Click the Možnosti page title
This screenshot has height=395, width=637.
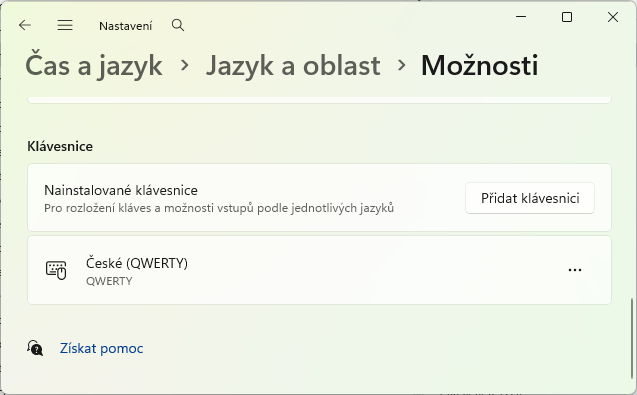pos(480,65)
